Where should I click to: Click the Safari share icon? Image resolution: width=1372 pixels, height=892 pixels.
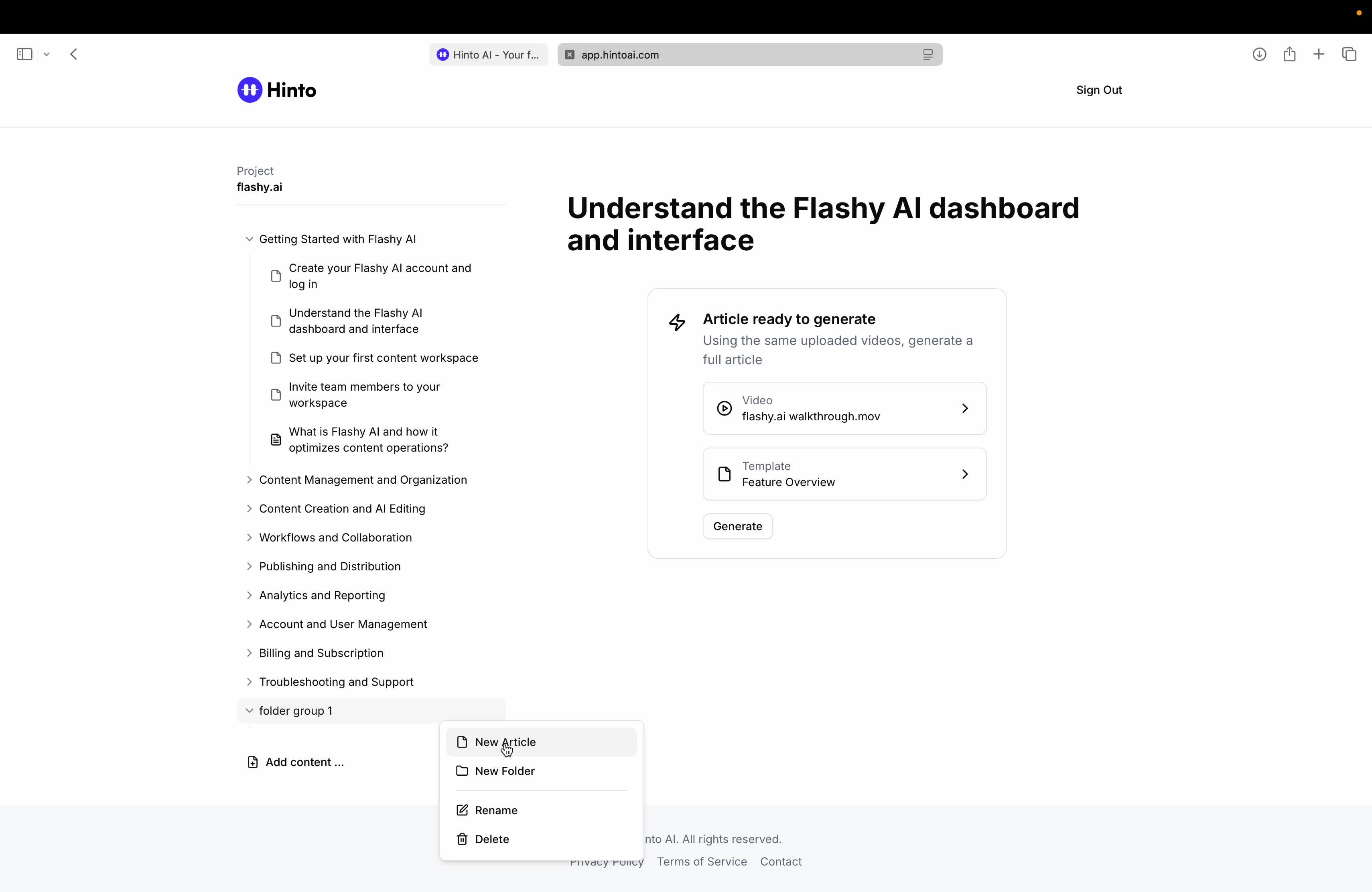1290,54
